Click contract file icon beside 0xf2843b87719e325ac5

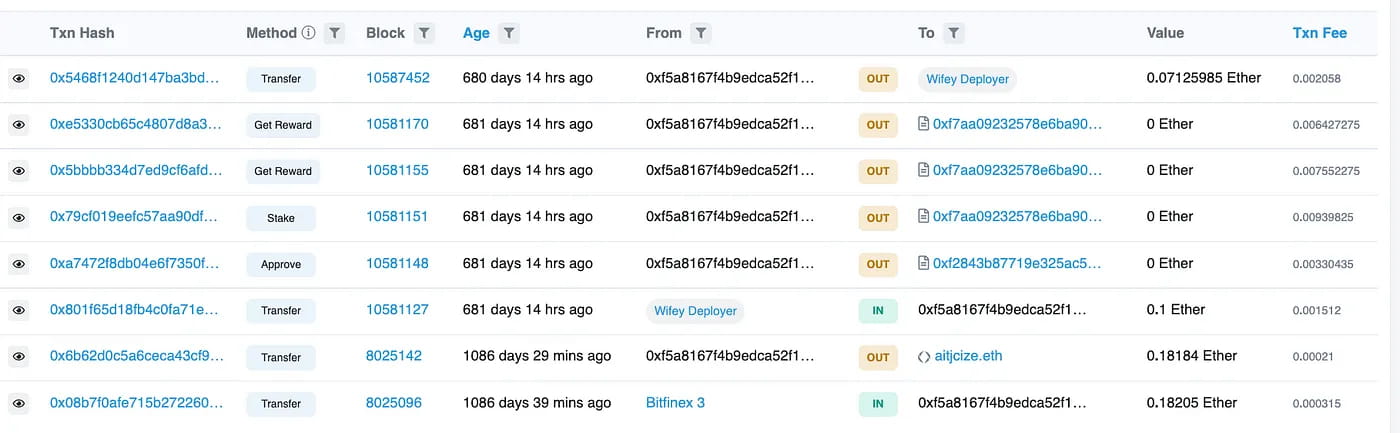(x=924, y=264)
